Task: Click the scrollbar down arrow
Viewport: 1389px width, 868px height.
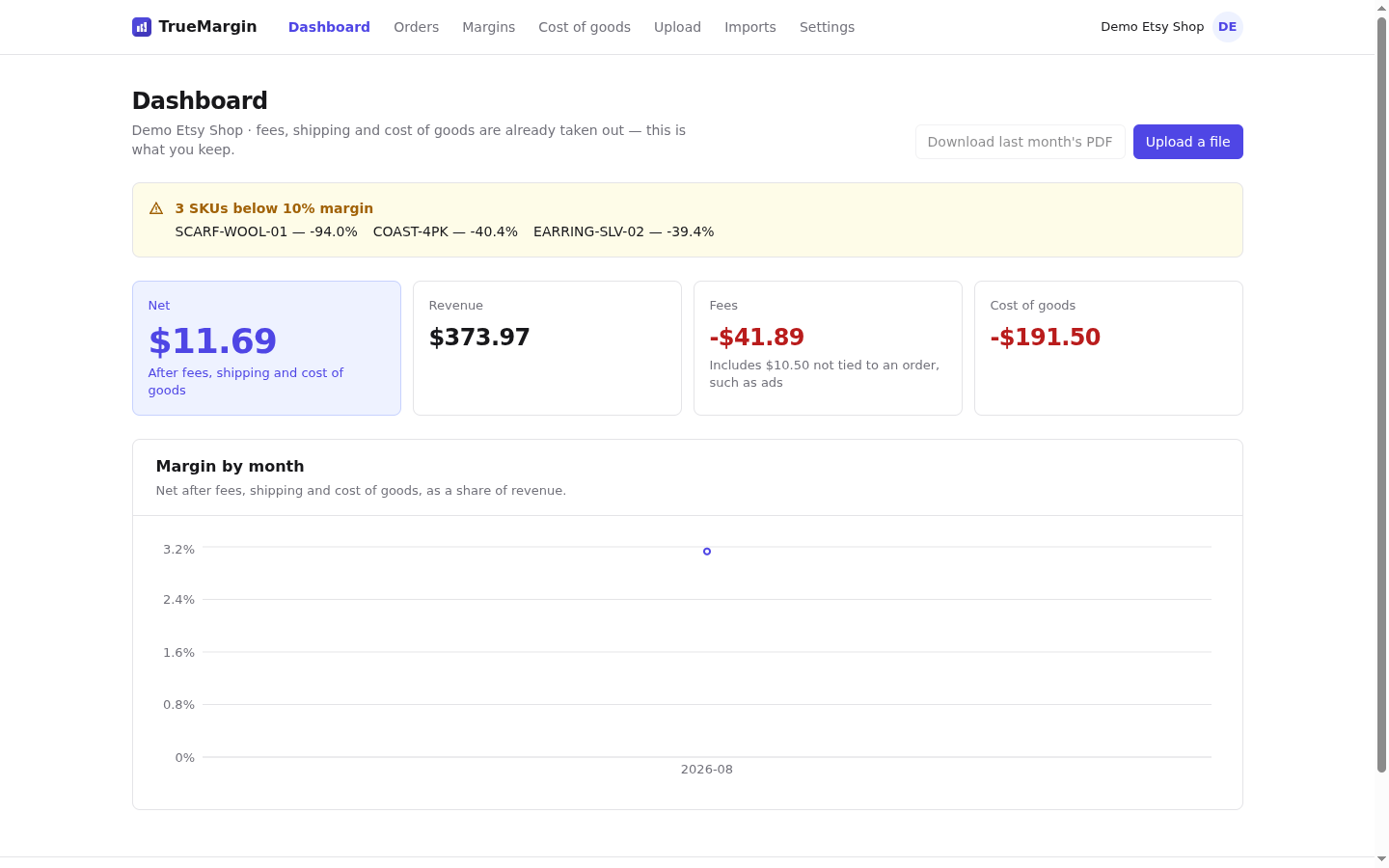Action: pyautogui.click(x=1381, y=859)
